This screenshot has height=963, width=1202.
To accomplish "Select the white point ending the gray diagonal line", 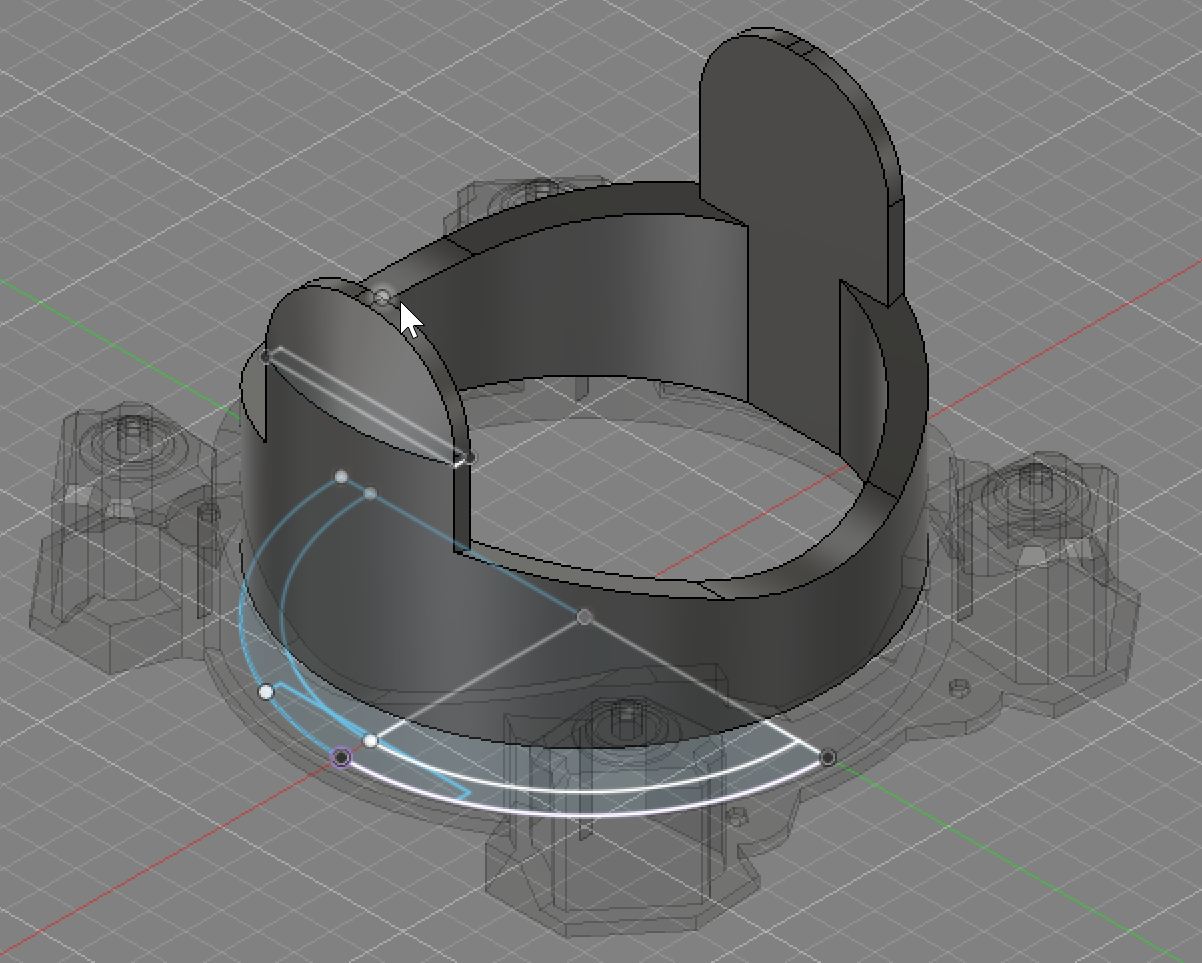I will point(371,741).
